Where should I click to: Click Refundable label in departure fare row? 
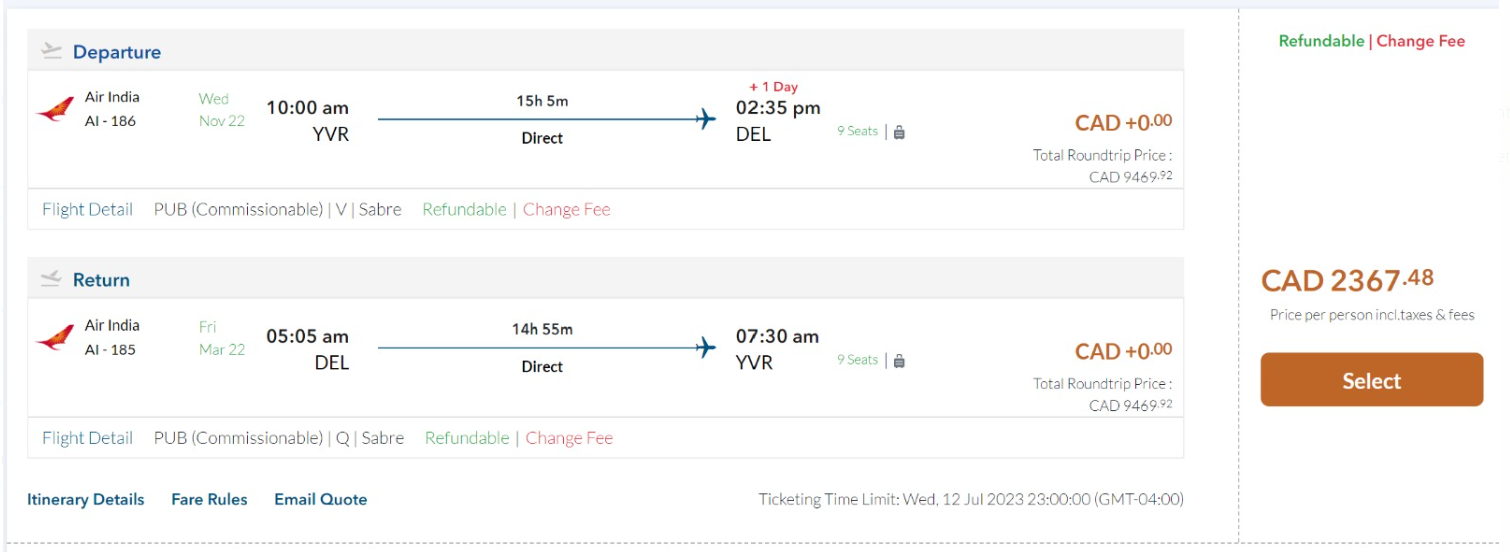(464, 209)
